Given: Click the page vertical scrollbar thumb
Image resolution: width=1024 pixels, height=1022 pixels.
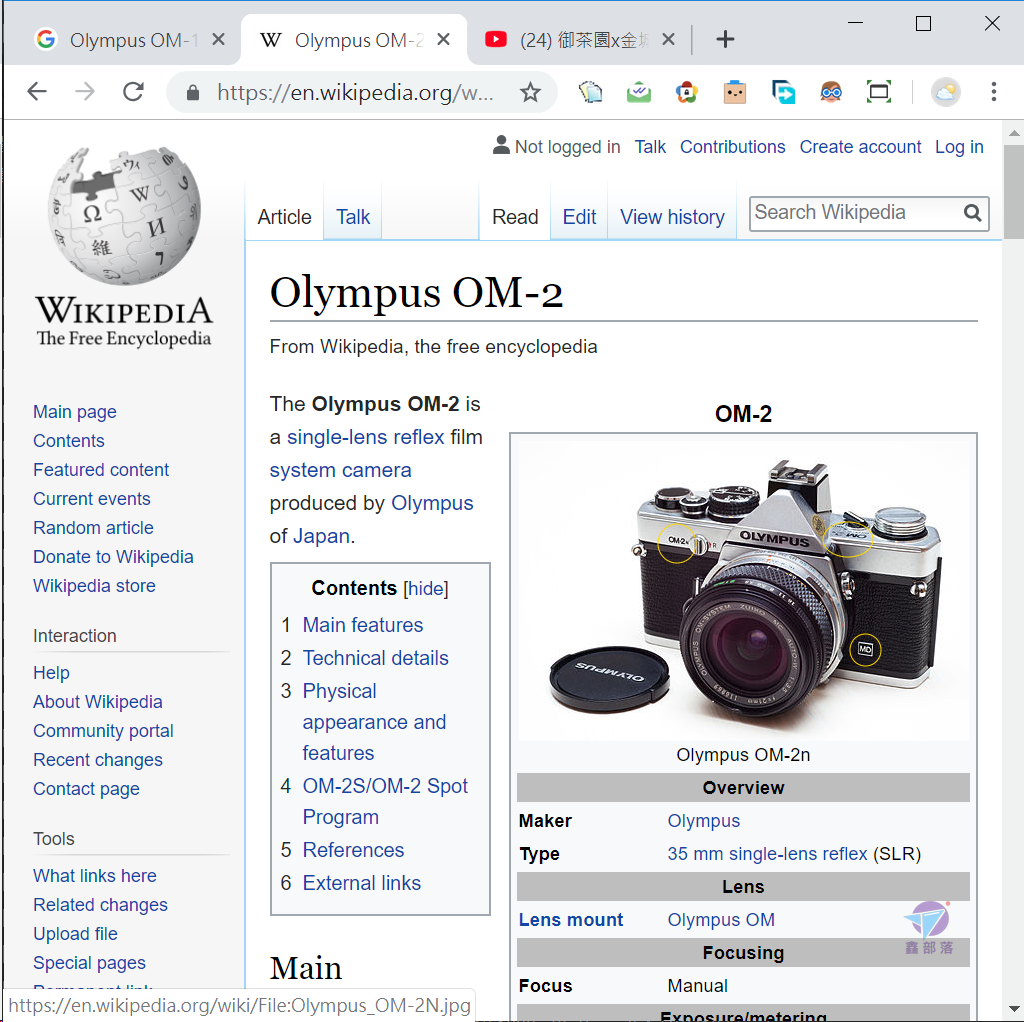Looking at the screenshot, I should [1013, 191].
